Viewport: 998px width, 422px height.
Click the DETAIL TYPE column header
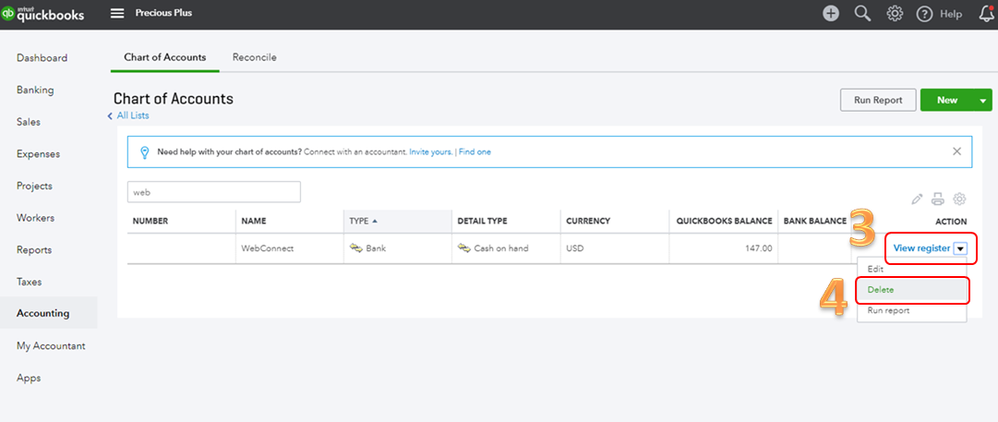pos(482,221)
